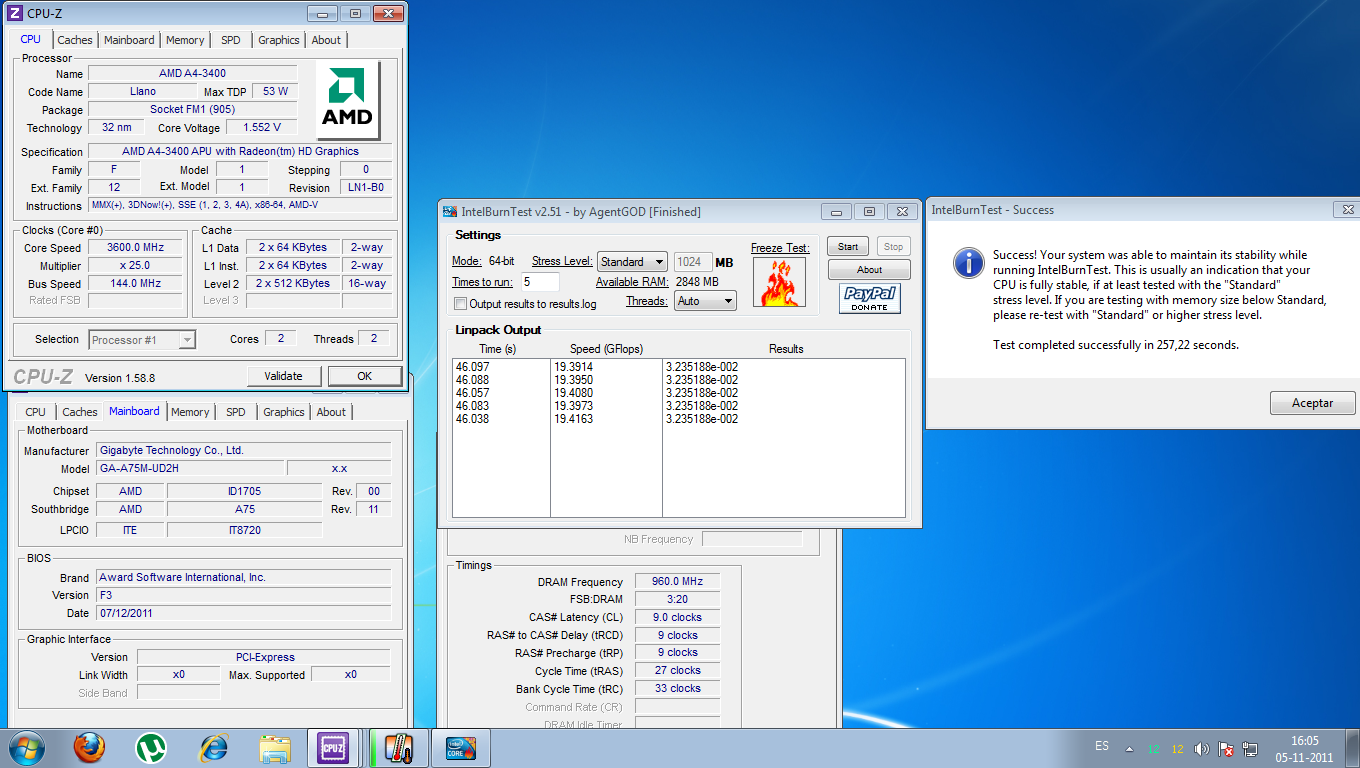Open About tab in Mainboard CPU-Z window

[331, 412]
